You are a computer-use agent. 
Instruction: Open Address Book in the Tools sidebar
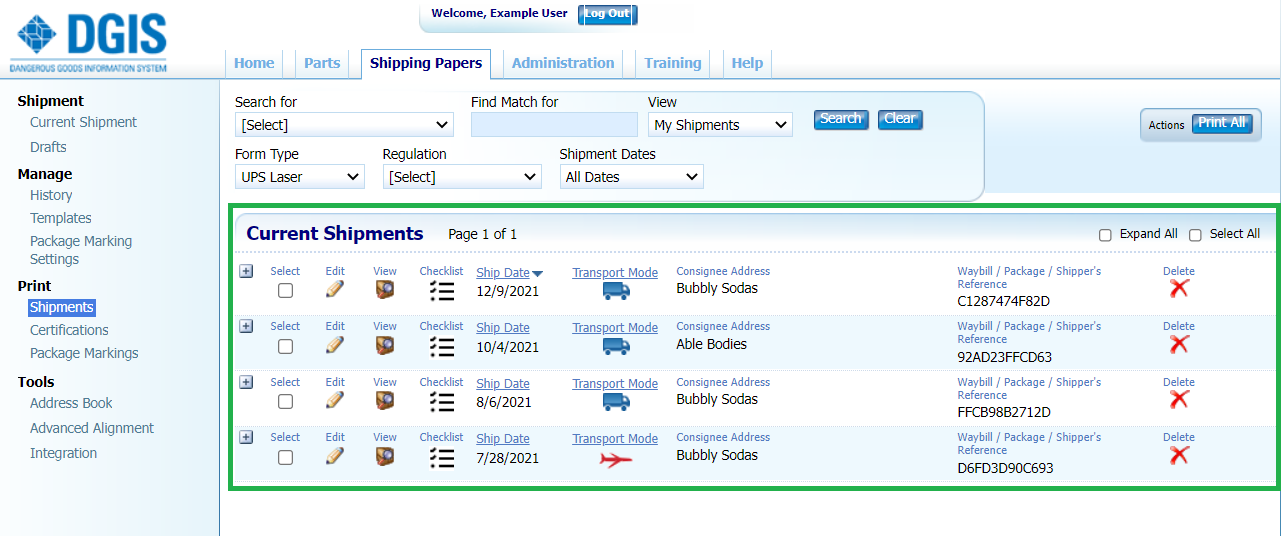click(x=71, y=403)
